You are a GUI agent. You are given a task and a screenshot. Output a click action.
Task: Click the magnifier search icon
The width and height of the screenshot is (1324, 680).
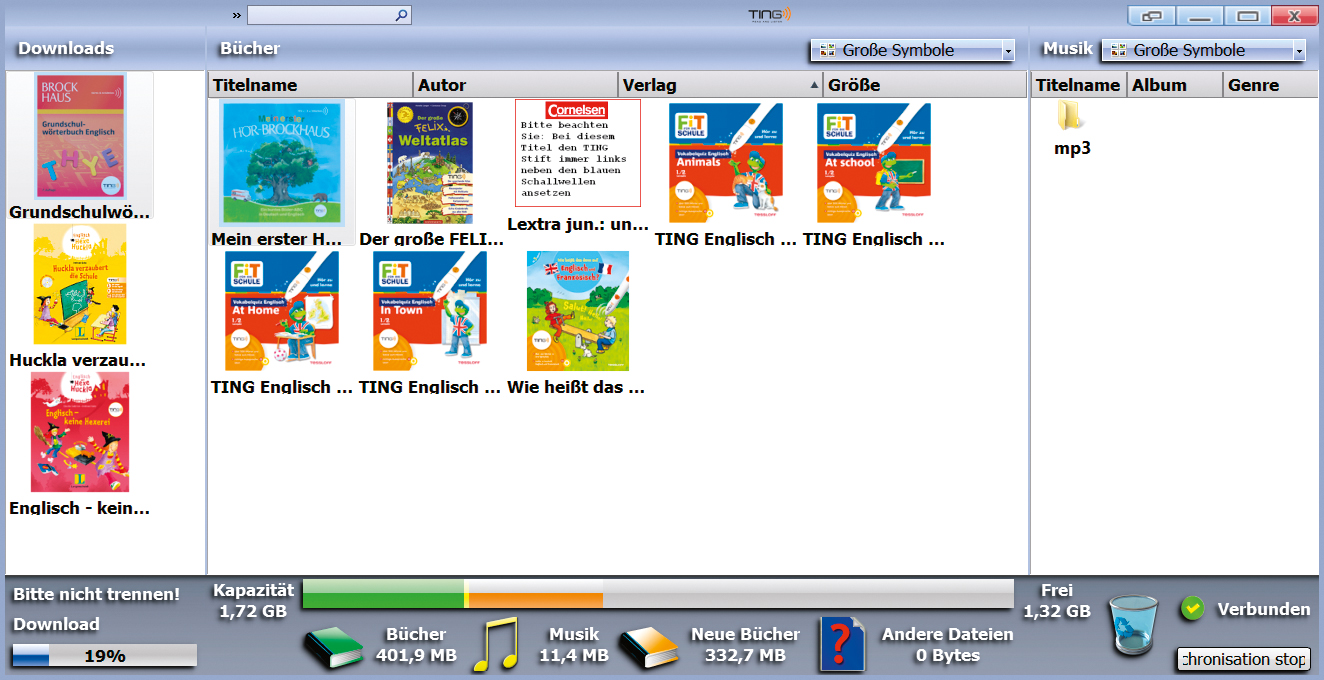401,15
